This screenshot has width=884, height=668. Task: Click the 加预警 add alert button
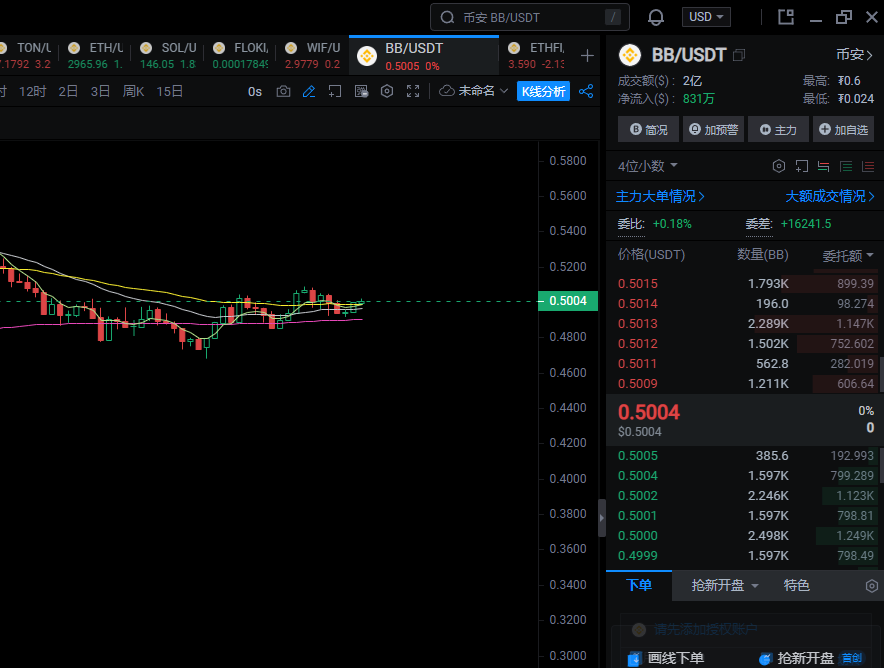[713, 130]
